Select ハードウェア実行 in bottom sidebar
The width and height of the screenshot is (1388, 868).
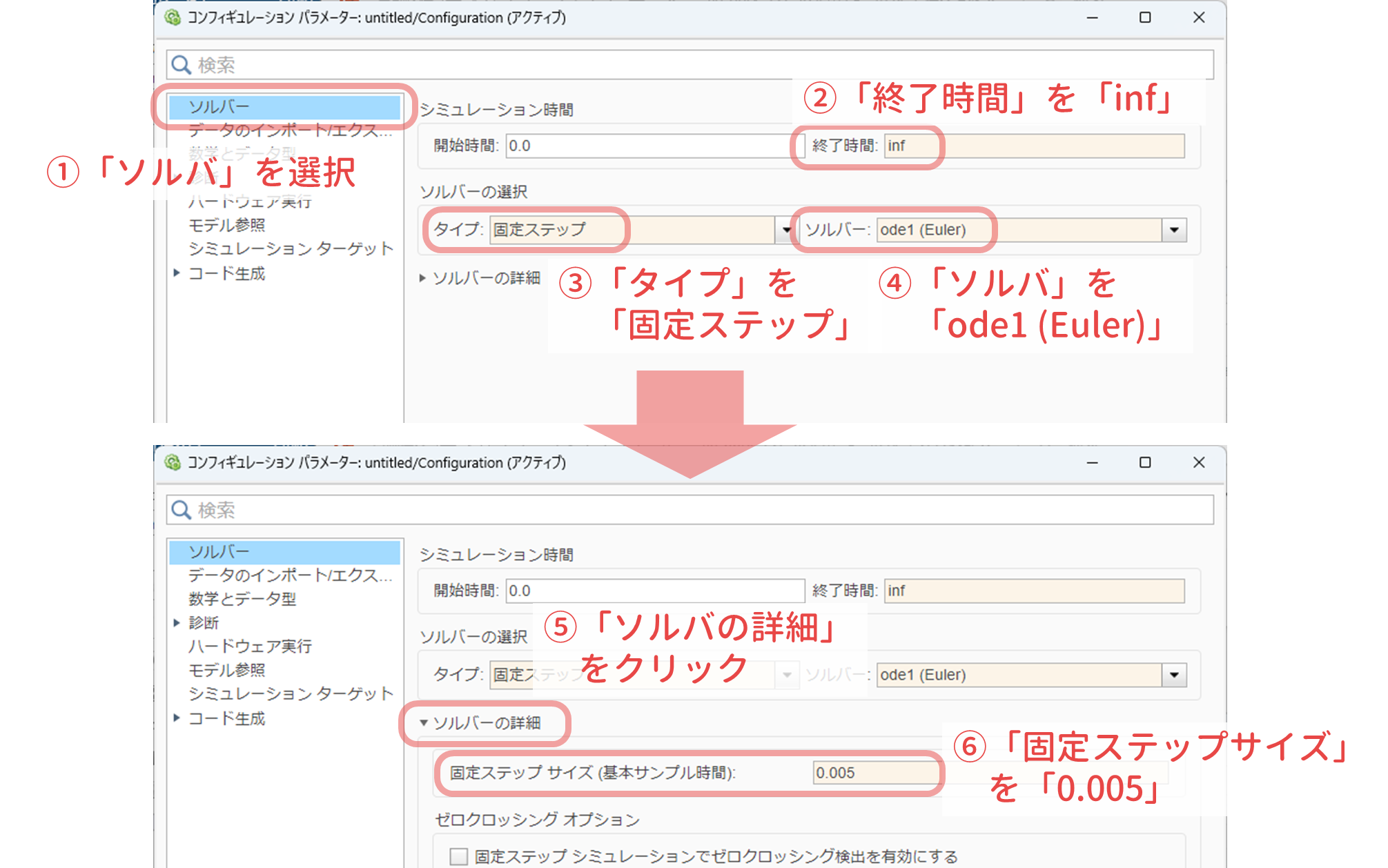tap(250, 647)
